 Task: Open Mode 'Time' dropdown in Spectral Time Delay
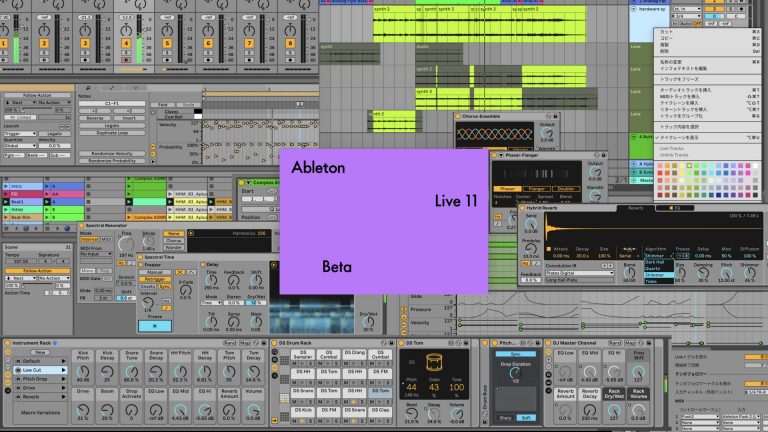pyautogui.click(x=211, y=303)
